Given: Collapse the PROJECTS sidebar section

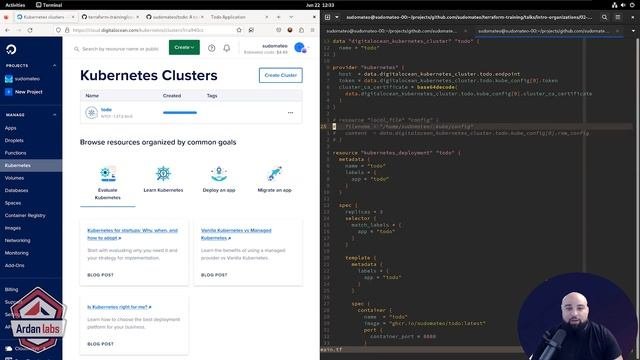Looking at the screenshot, I should tap(54, 65).
